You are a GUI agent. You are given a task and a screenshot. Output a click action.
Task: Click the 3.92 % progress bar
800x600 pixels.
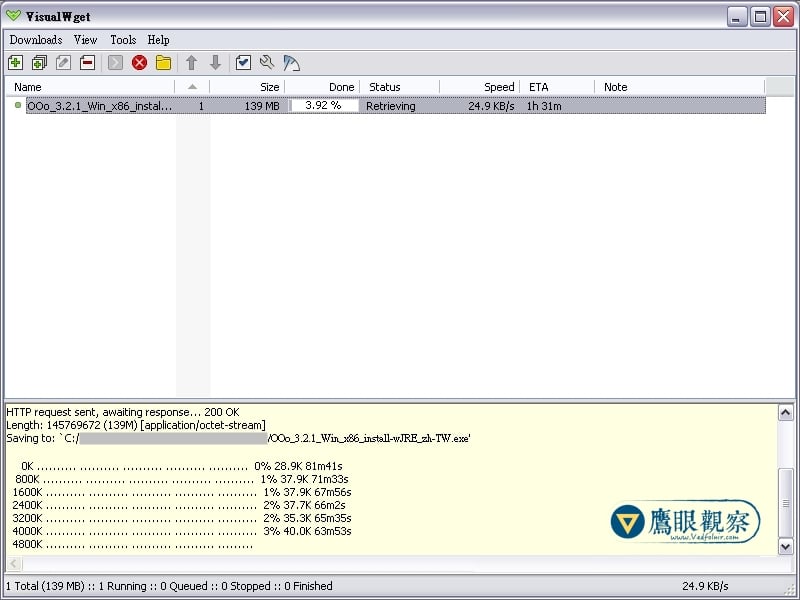click(324, 106)
